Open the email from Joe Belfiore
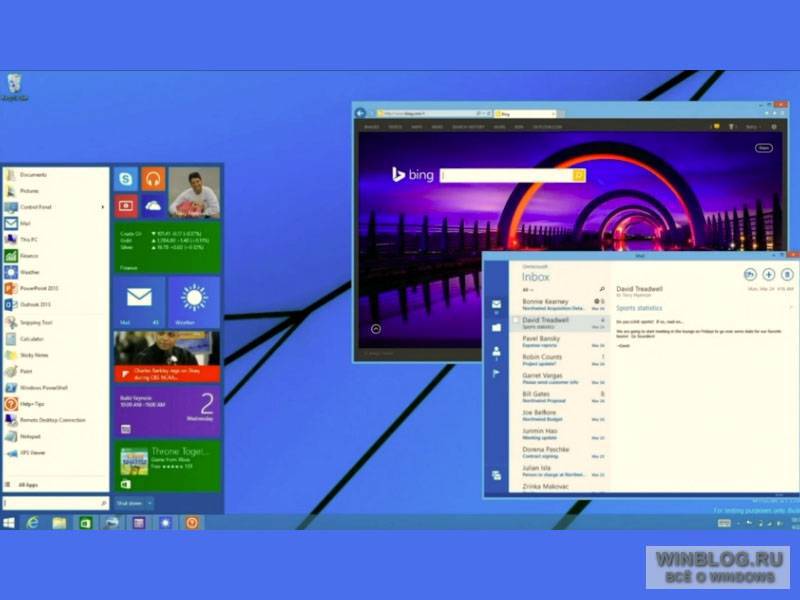Image resolution: width=800 pixels, height=600 pixels. click(560, 415)
